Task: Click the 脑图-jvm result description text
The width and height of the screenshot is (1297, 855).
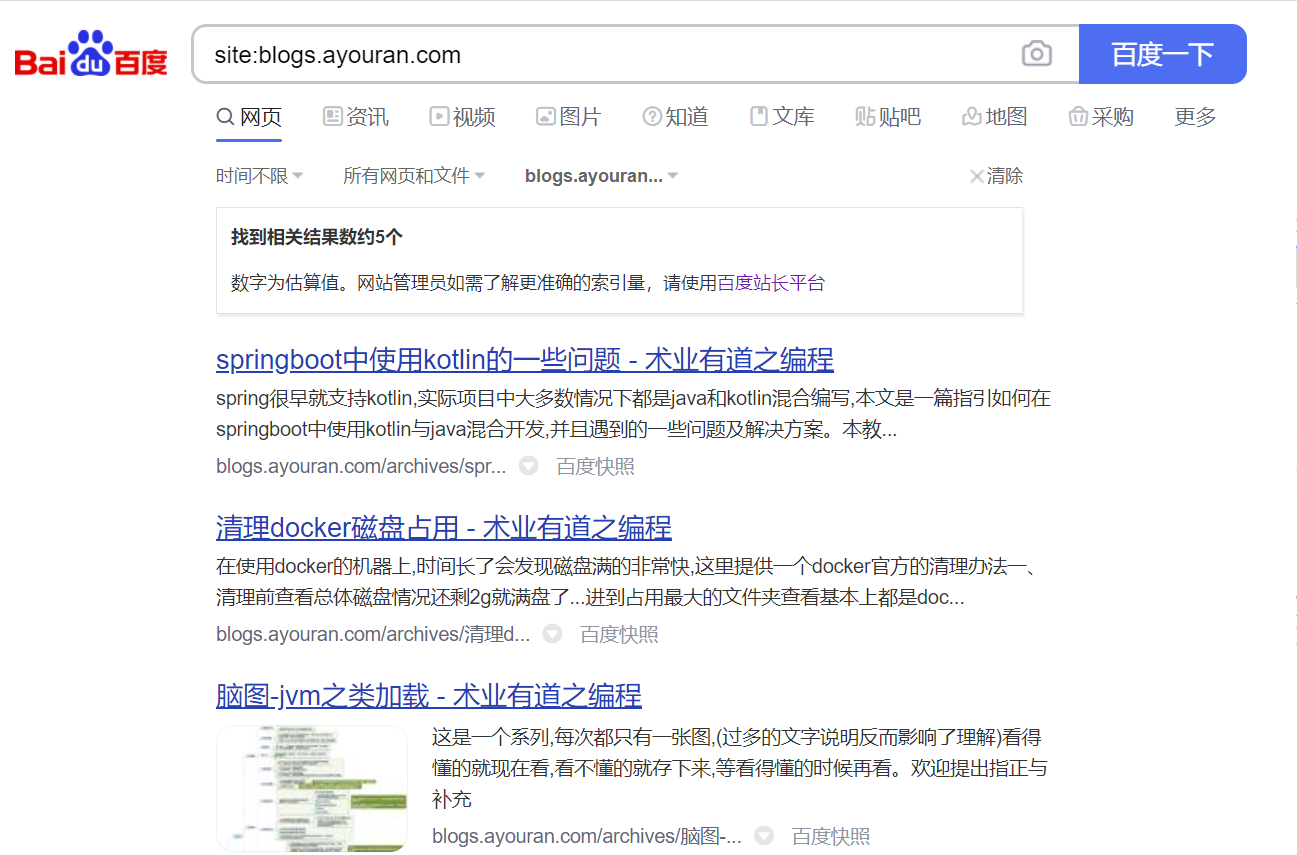Action: [740, 768]
